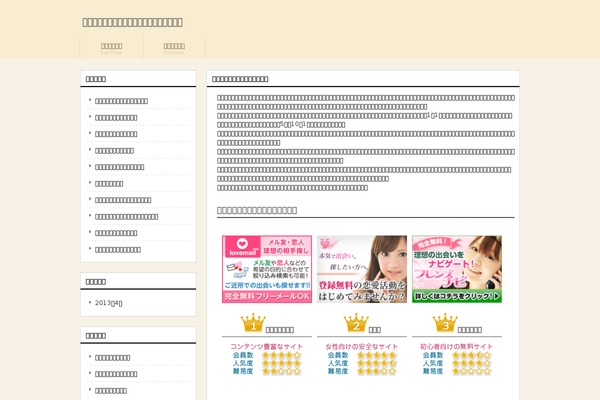Click the 詳しくはコチラをクリック button
Viewport: 600px width, 400px height.
coord(457,296)
